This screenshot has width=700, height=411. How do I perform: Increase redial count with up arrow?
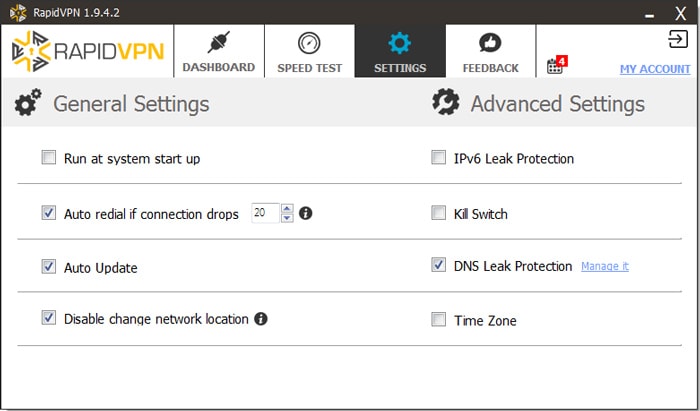click(x=287, y=208)
